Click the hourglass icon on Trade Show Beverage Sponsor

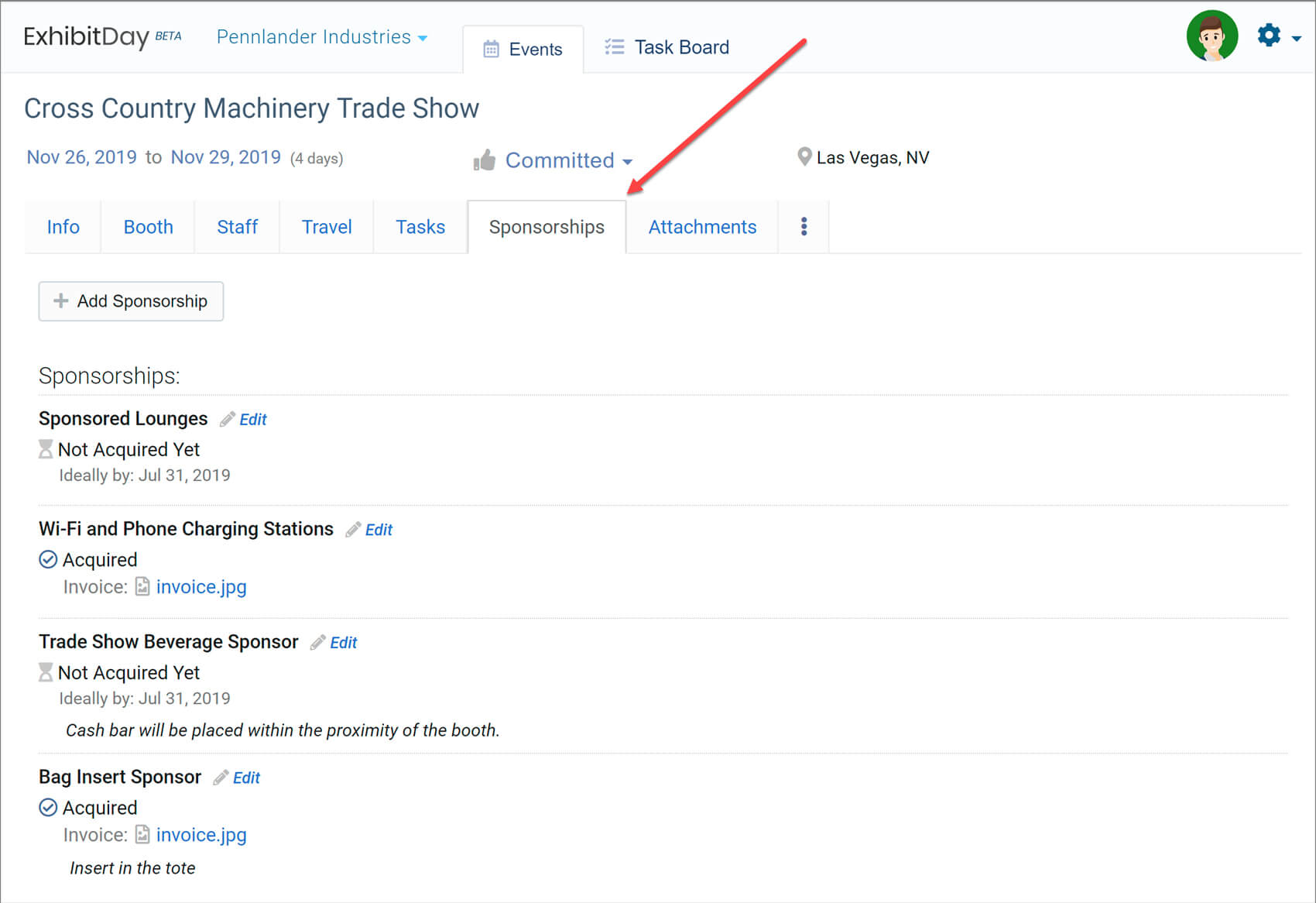coord(46,672)
